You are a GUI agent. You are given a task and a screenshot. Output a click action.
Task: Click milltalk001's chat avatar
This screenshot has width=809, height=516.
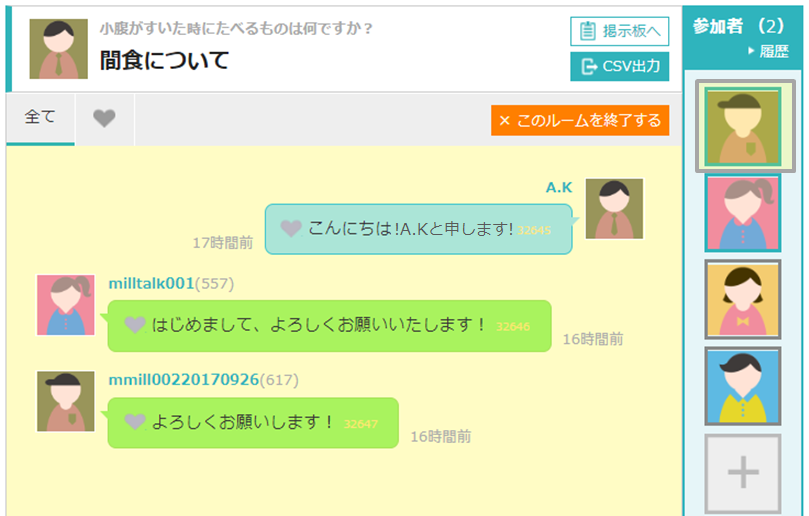click(66, 305)
